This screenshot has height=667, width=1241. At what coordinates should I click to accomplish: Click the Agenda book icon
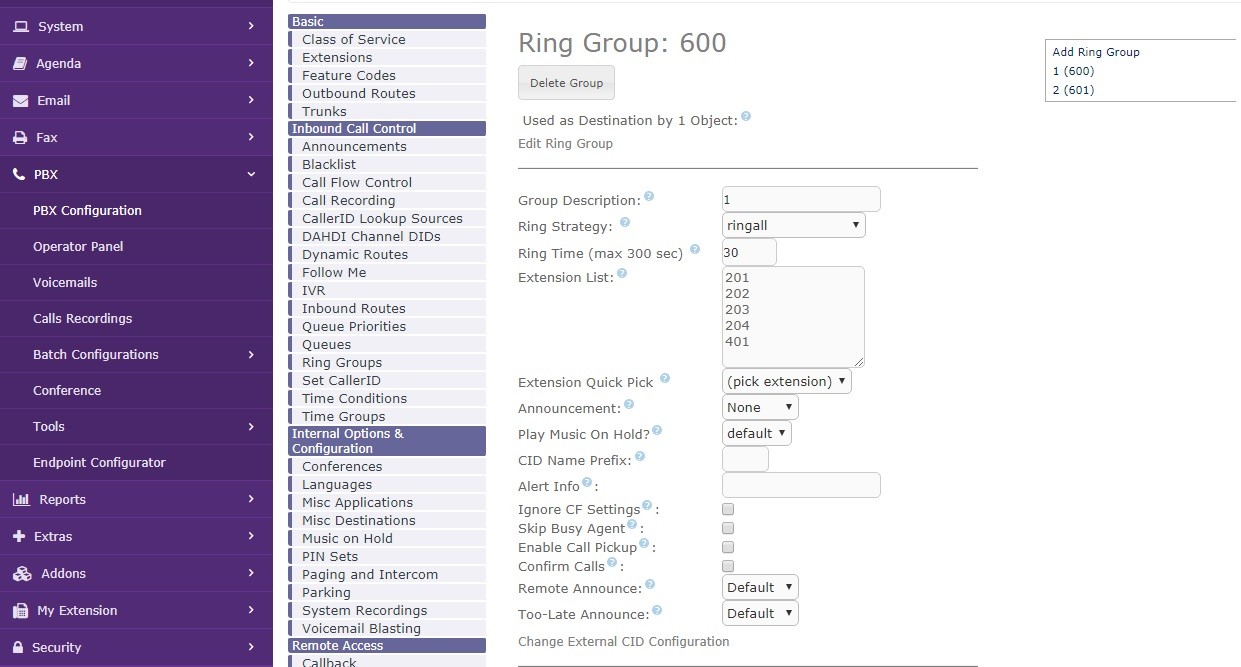pyautogui.click(x=20, y=63)
